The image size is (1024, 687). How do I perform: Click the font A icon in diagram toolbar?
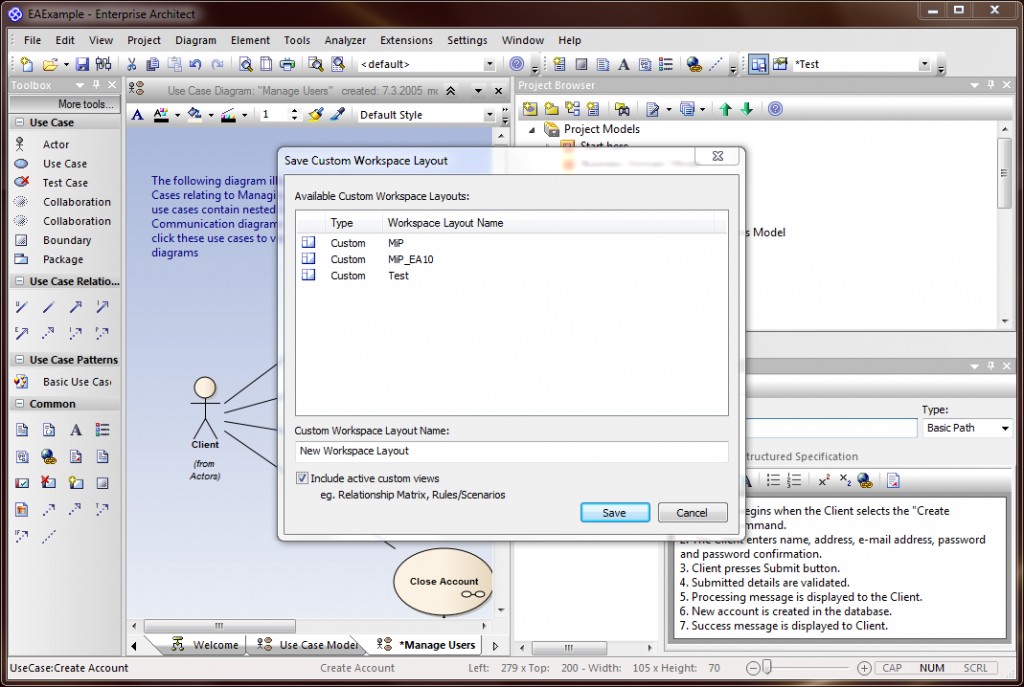(137, 115)
